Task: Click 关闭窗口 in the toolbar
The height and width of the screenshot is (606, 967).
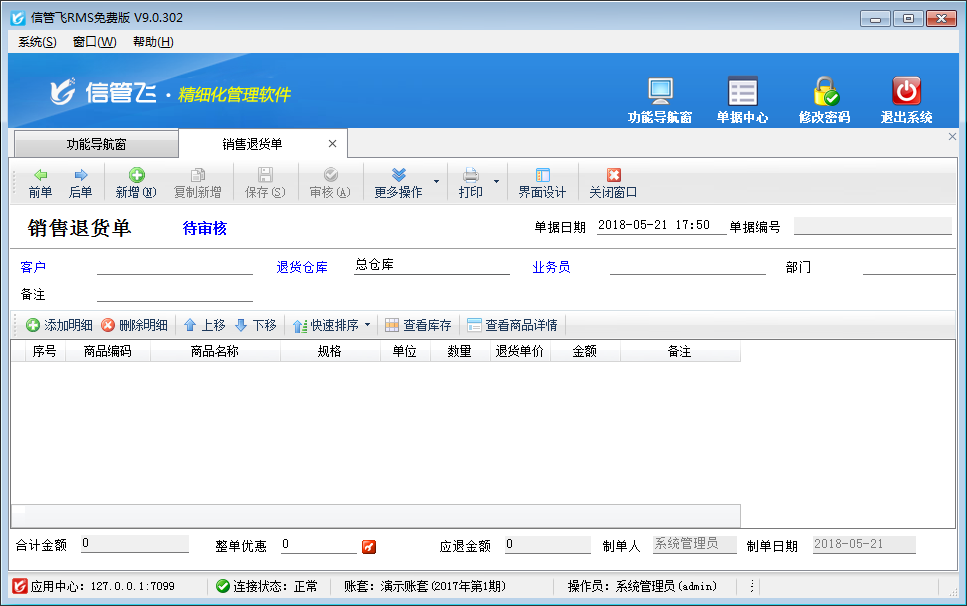Action: (613, 183)
